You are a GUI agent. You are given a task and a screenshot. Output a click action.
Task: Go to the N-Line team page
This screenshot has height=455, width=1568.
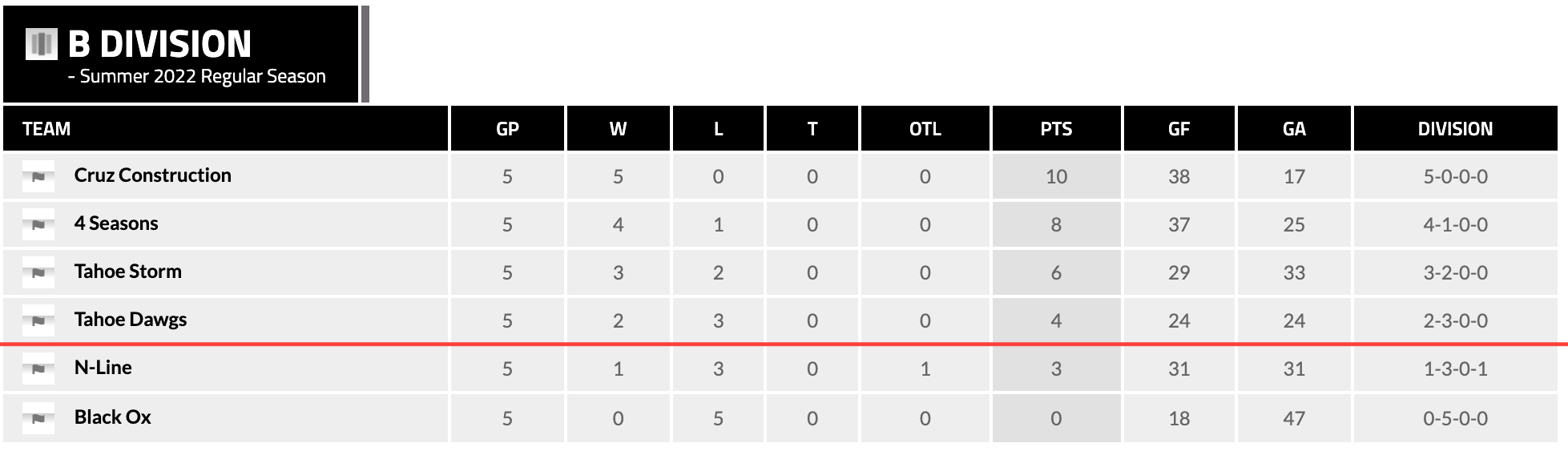[x=103, y=368]
